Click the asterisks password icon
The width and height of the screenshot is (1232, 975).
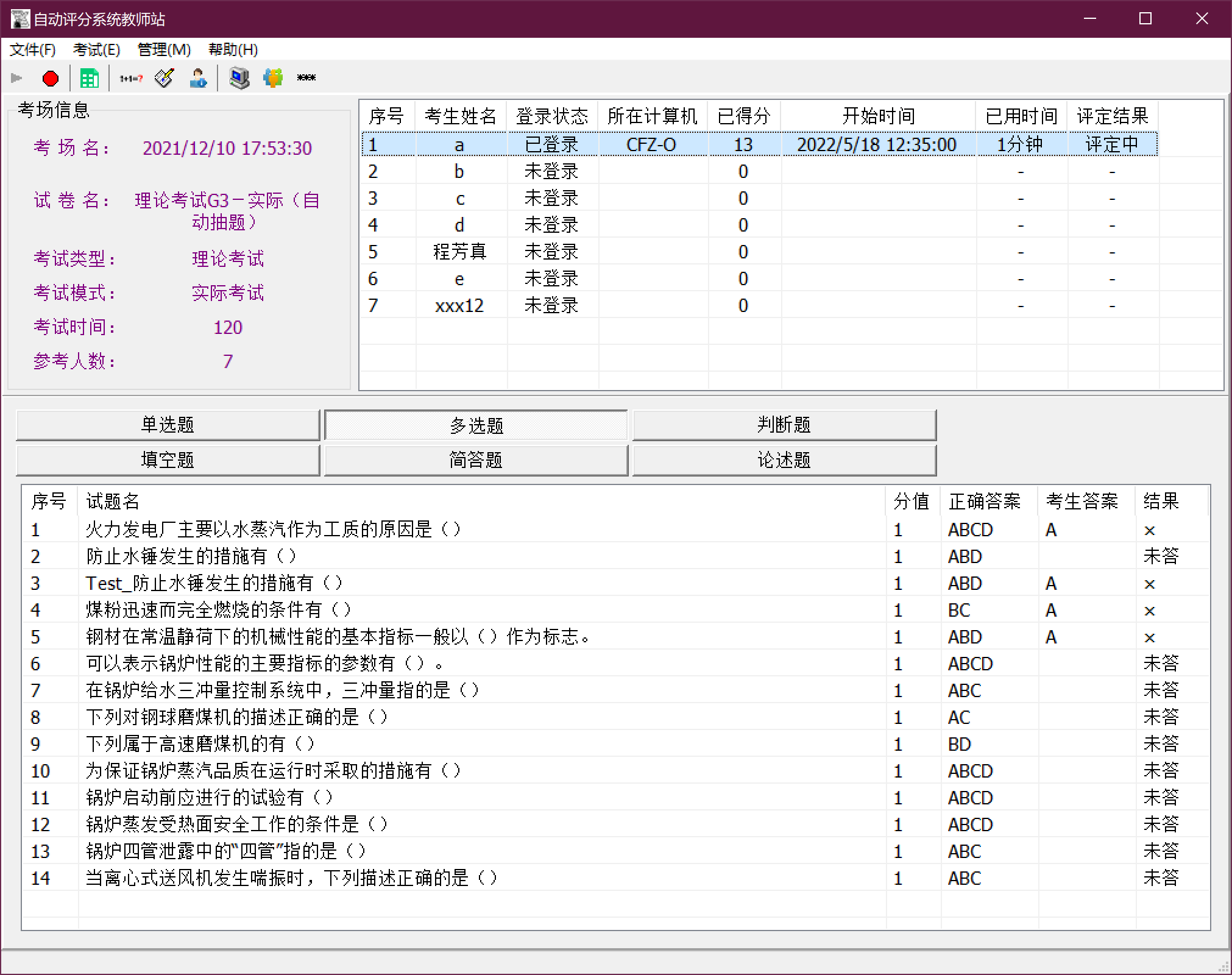(306, 79)
